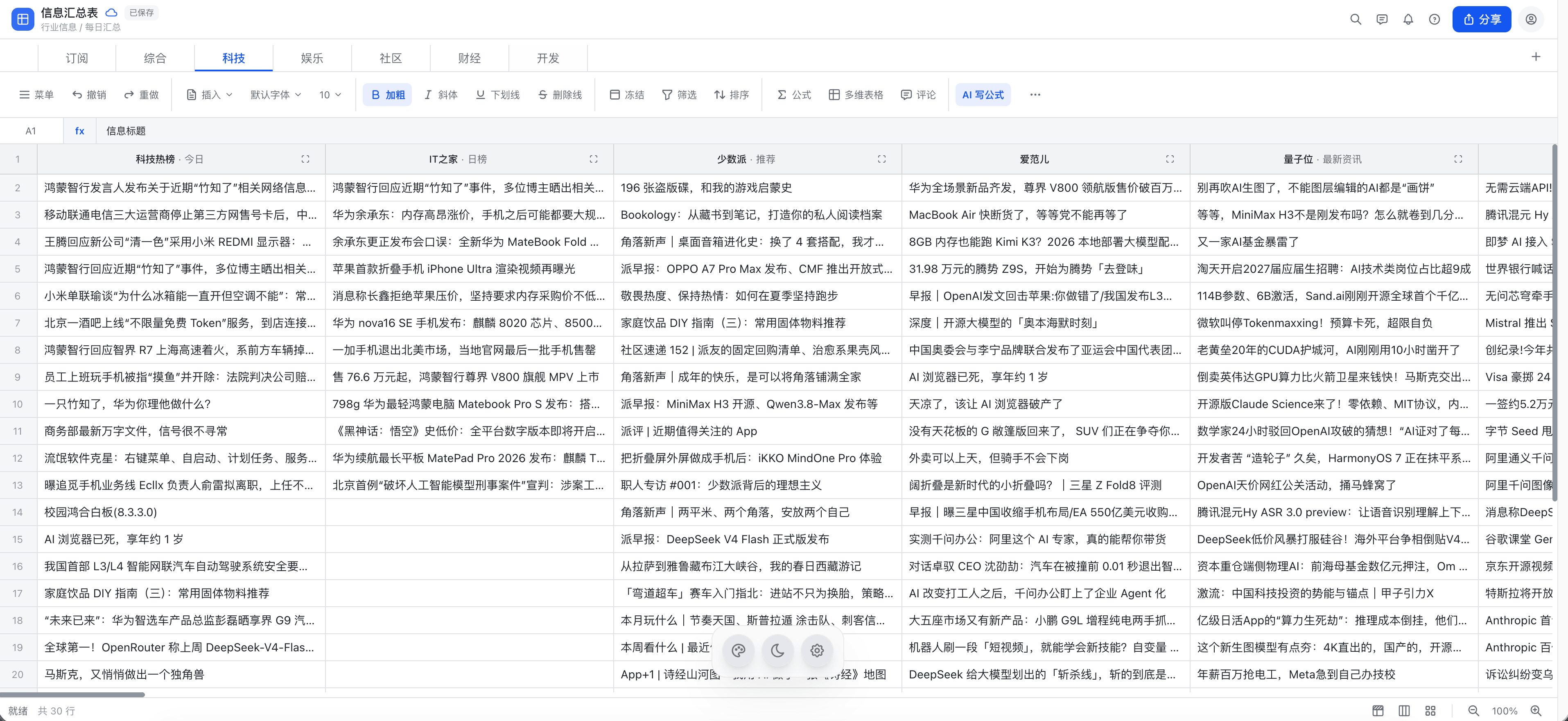Click cell 商务部最新万字文件，信号很不寻常
1568x721 pixels.
click(181, 431)
